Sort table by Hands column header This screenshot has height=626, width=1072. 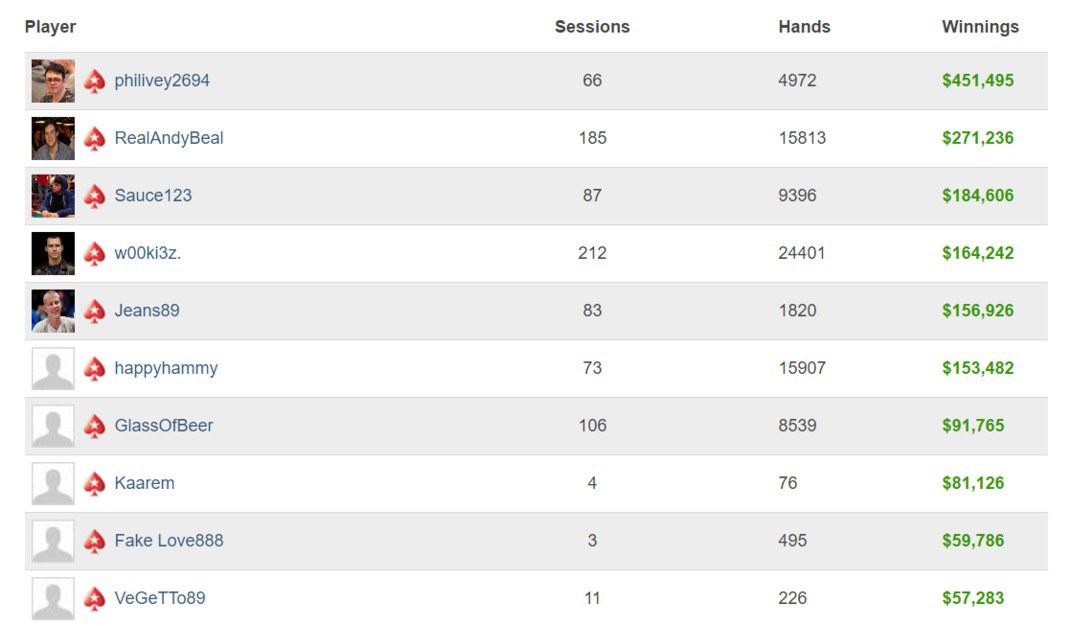click(804, 27)
